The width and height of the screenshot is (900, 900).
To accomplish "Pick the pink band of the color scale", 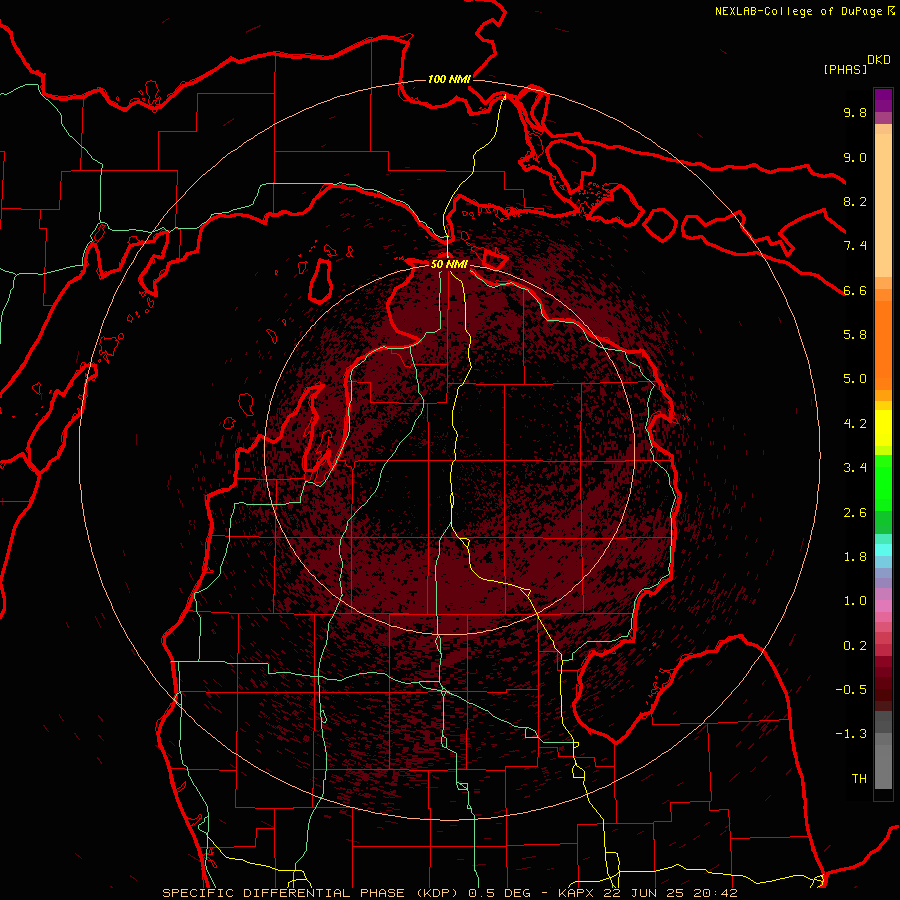I will (883, 606).
